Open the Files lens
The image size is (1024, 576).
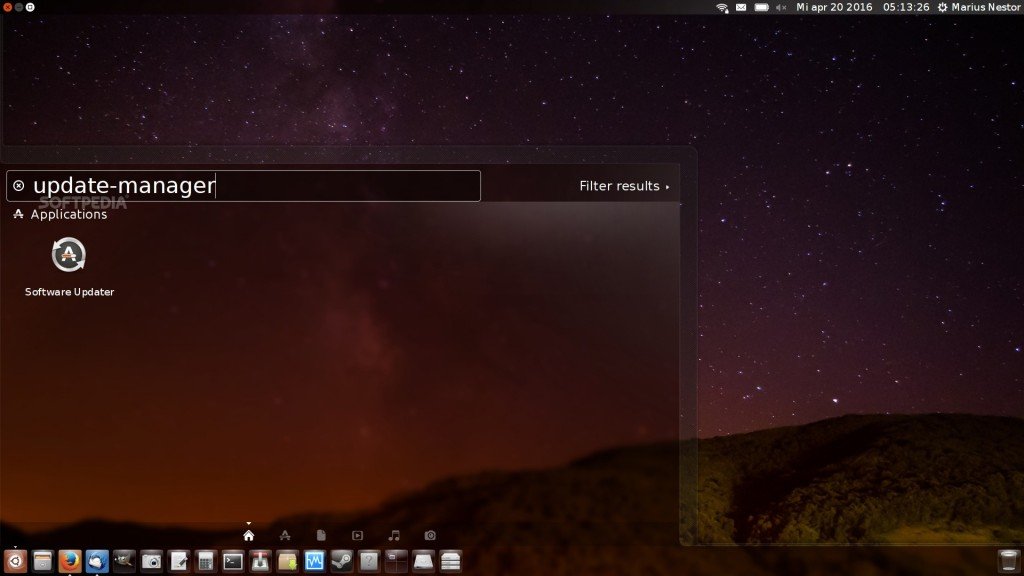321,535
